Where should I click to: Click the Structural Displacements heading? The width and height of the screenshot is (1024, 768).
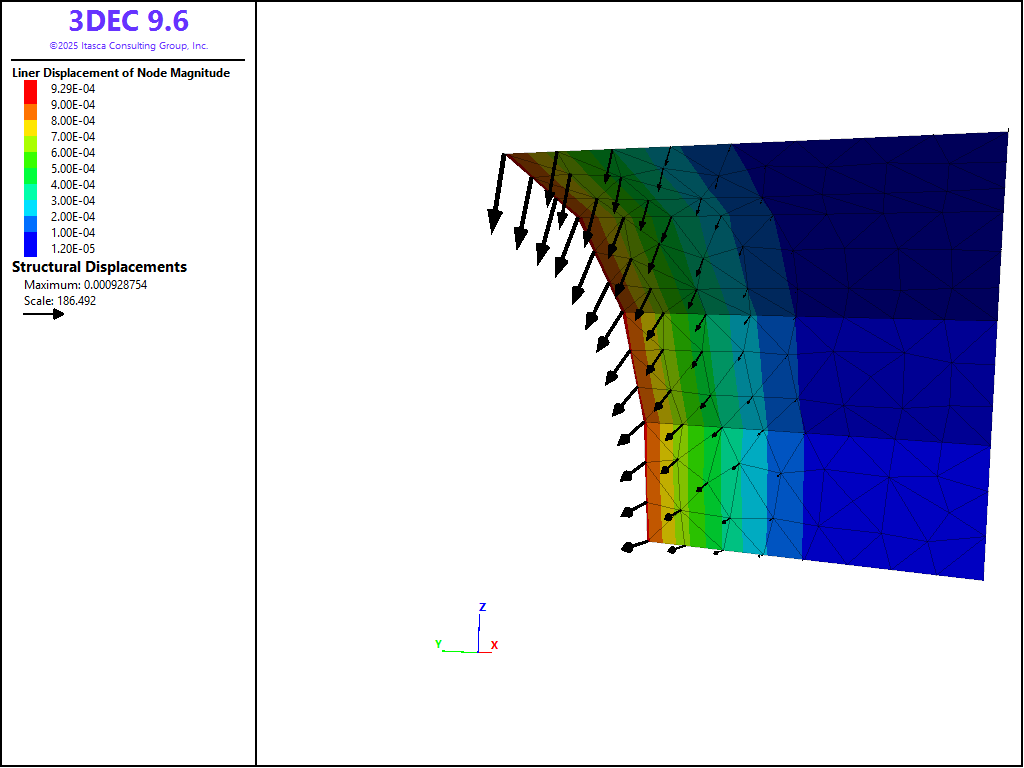click(x=99, y=267)
